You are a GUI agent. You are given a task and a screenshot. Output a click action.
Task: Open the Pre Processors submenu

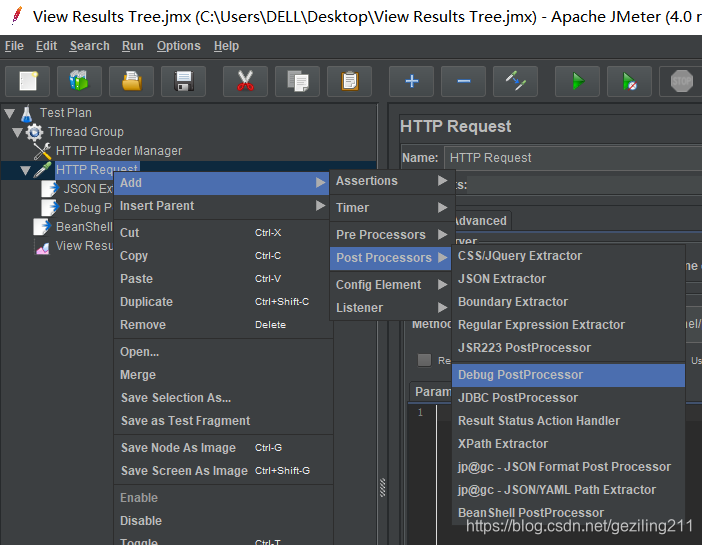pyautogui.click(x=391, y=235)
